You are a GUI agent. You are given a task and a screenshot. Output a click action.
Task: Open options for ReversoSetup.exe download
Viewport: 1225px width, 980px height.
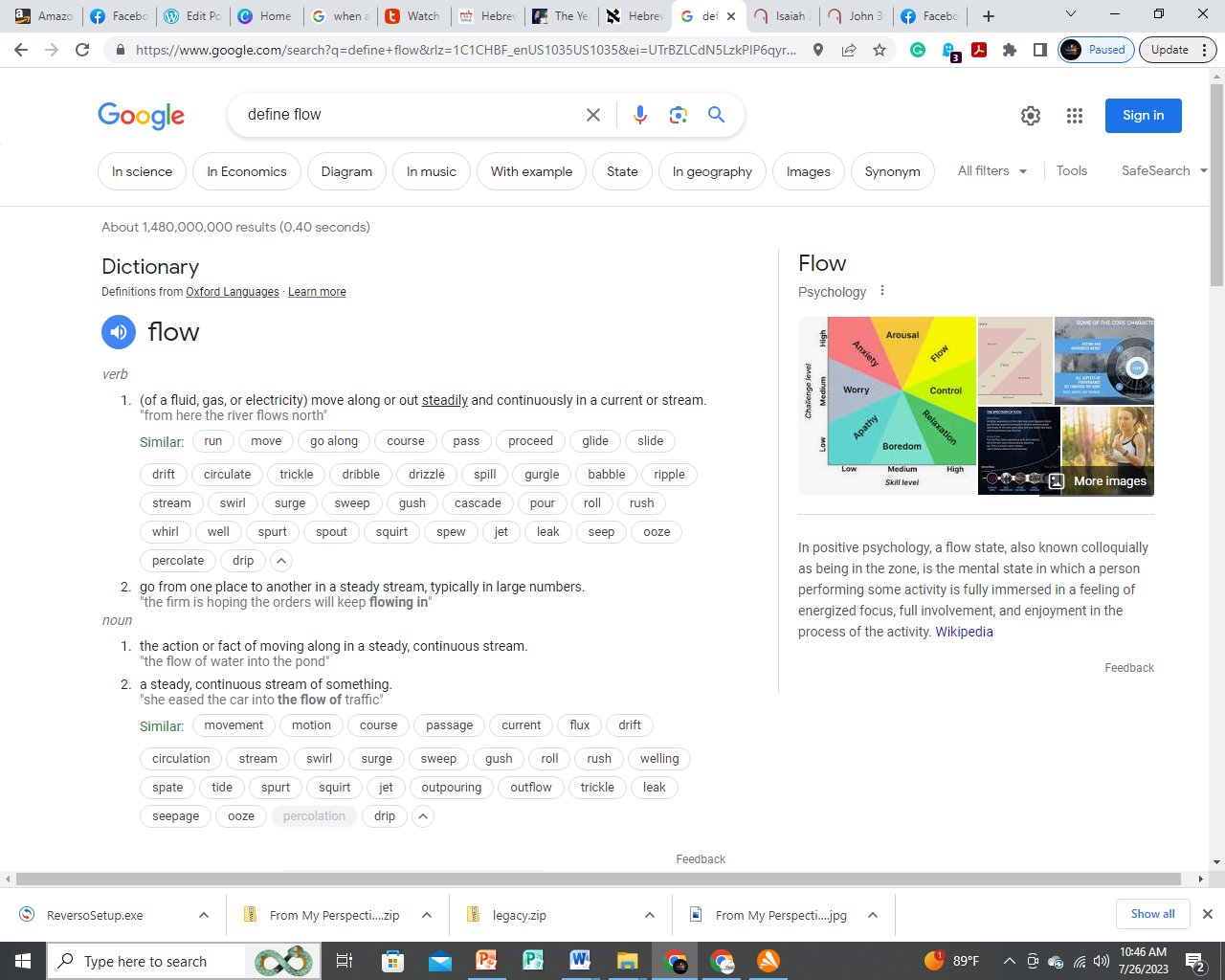click(x=204, y=915)
